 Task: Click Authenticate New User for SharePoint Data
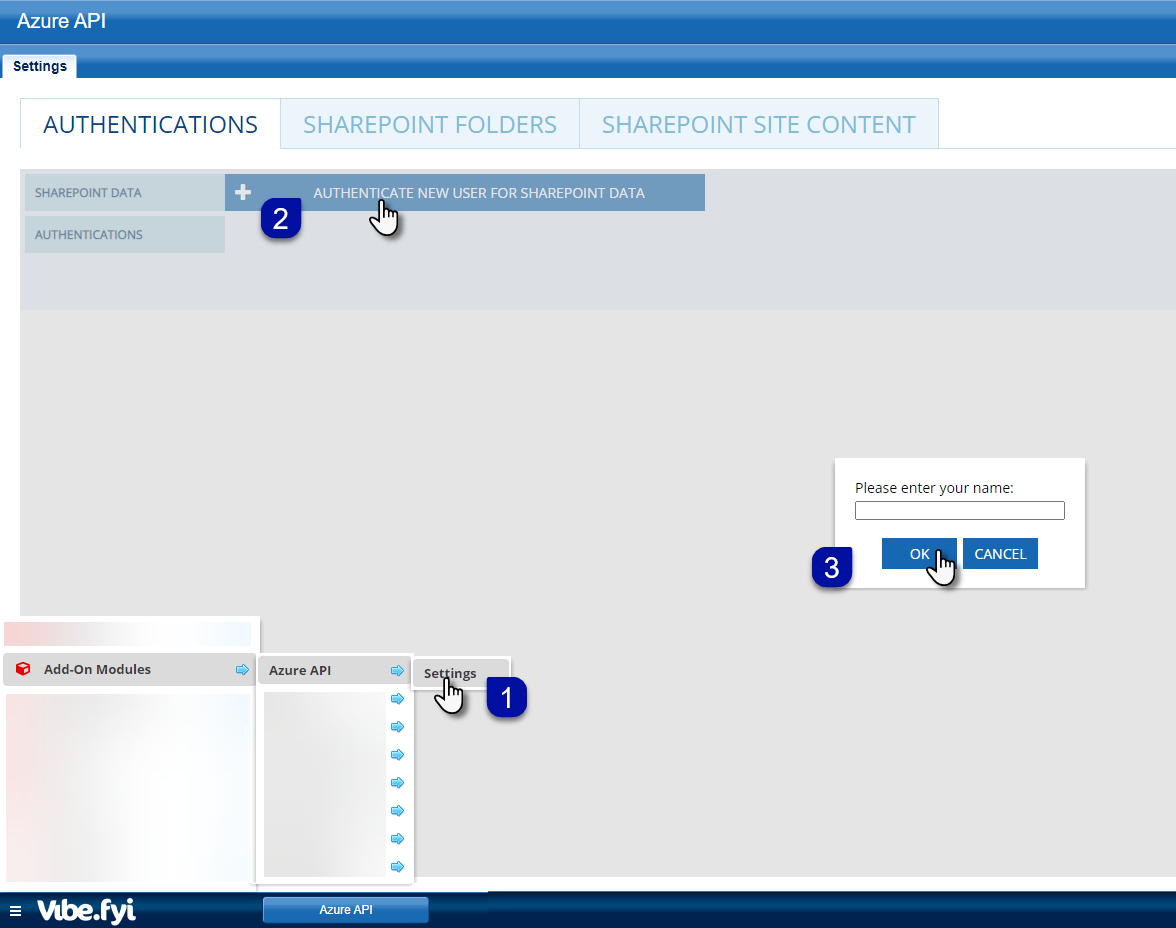465,193
